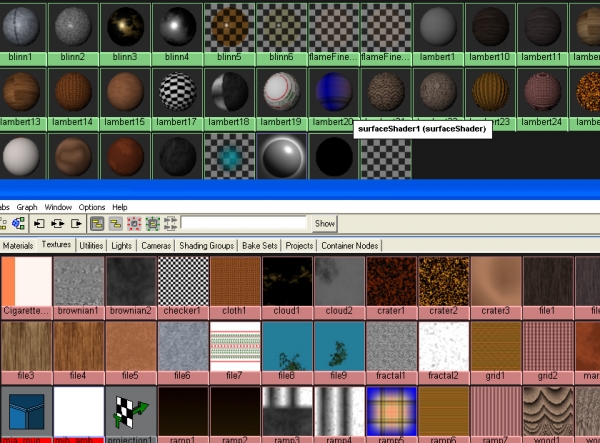The height and width of the screenshot is (443, 600).
Task: Open the Graph menu
Action: 27,207
